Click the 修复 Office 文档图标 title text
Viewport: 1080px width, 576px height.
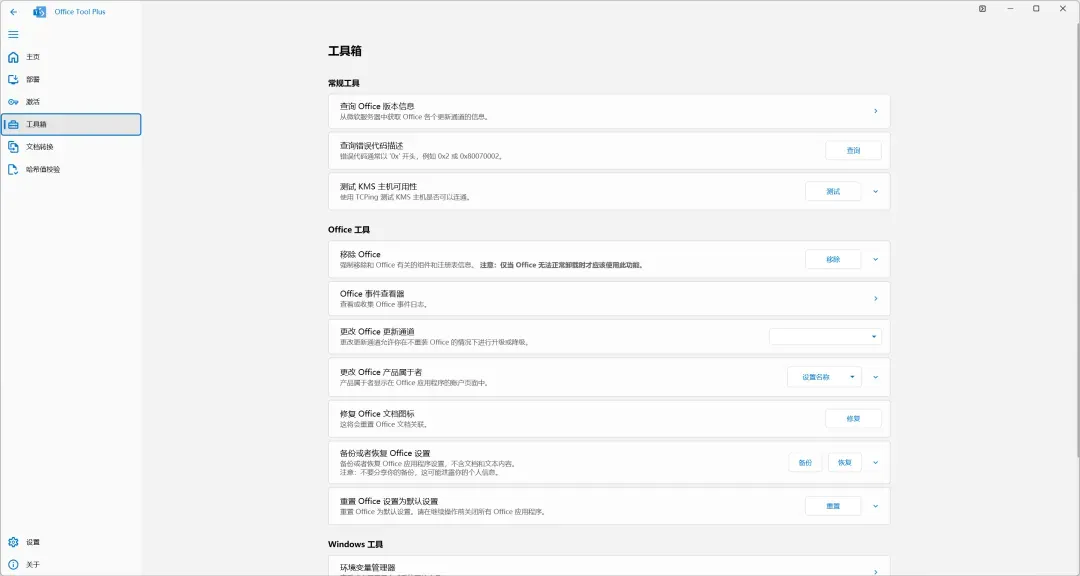click(377, 413)
